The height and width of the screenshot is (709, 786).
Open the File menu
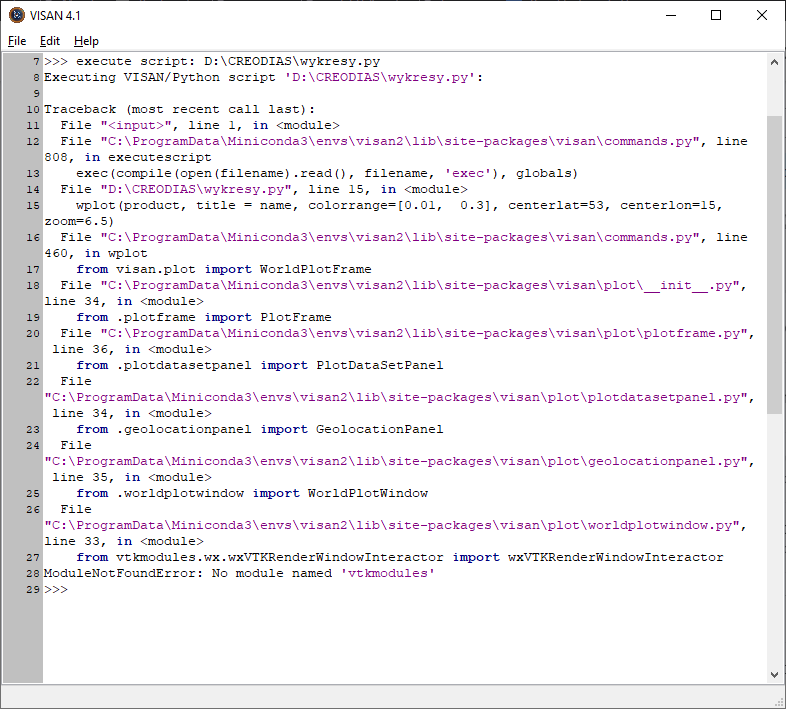coord(17,41)
